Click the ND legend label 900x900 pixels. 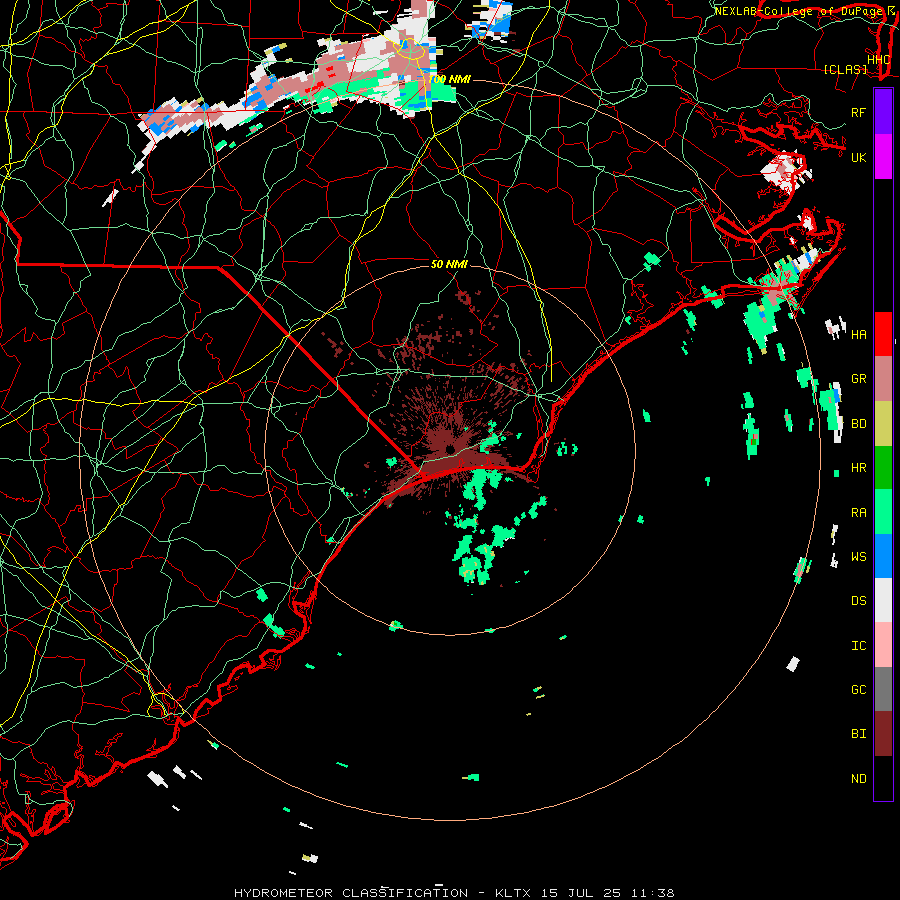click(x=858, y=778)
